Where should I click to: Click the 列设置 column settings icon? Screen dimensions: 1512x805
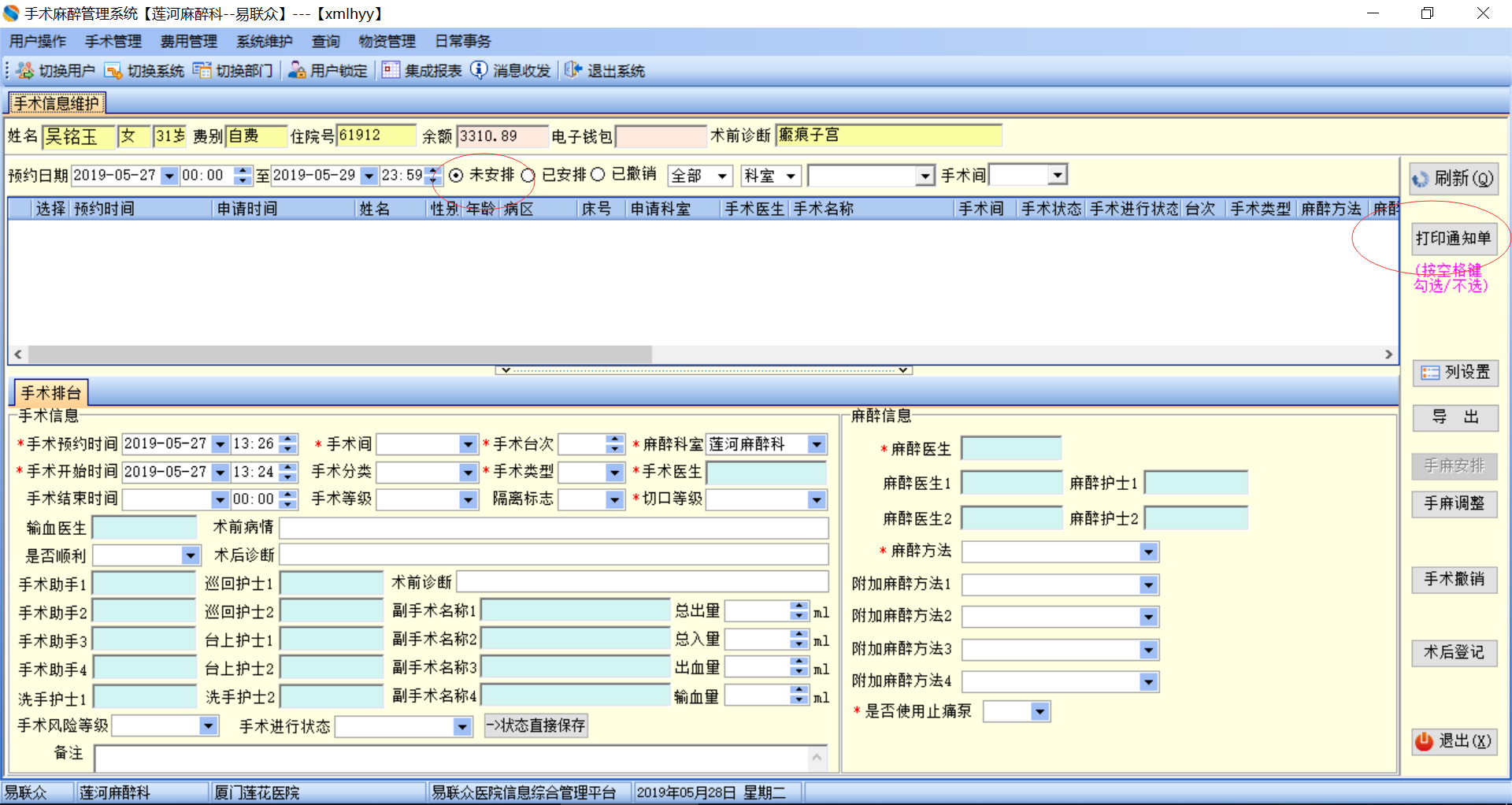click(x=1430, y=373)
